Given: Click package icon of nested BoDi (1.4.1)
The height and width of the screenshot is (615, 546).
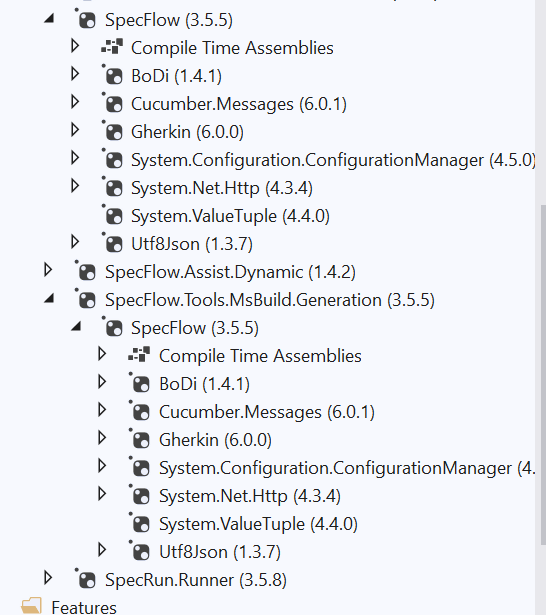Looking at the screenshot, I should (140, 384).
